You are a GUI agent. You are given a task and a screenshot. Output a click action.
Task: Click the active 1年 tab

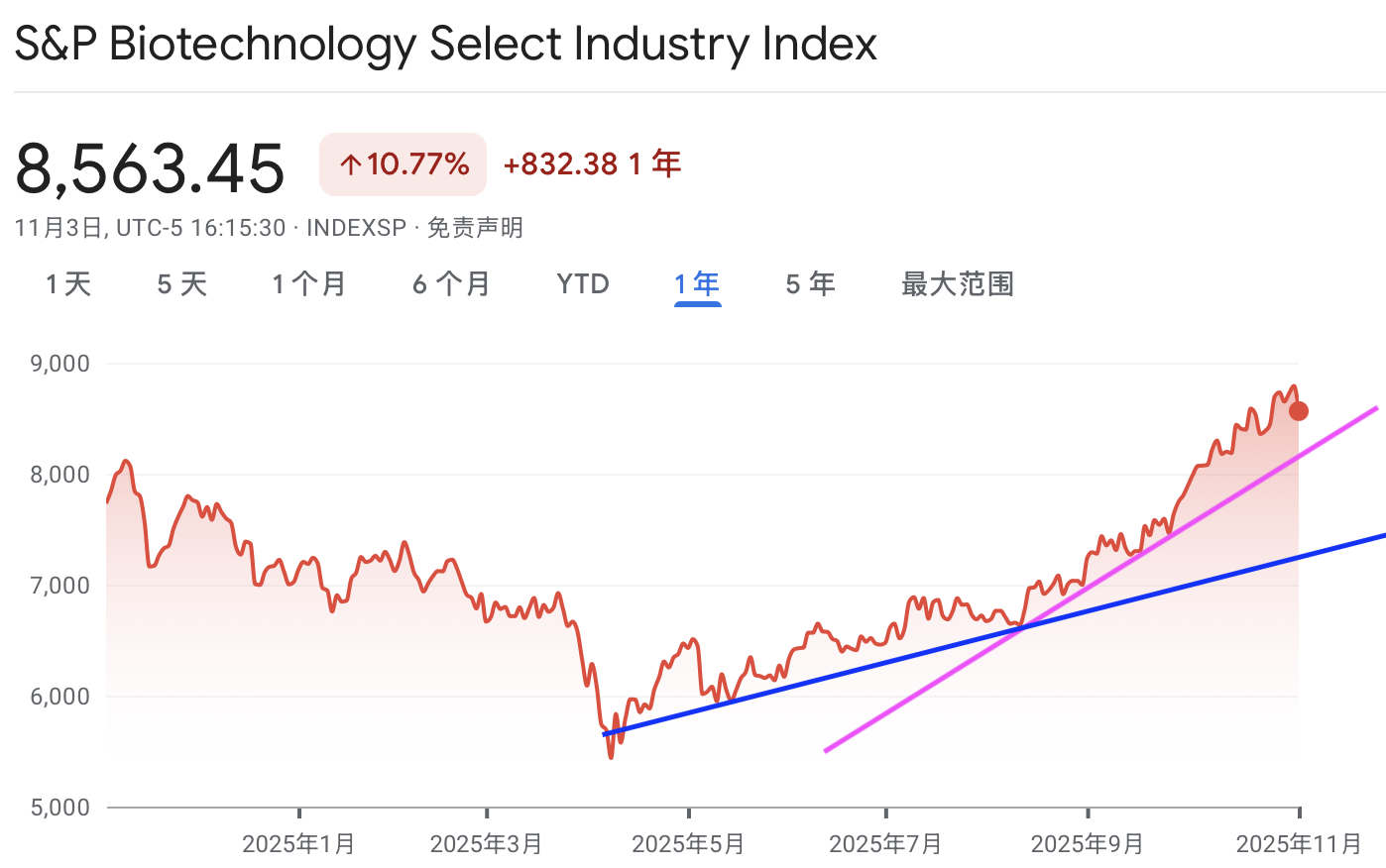point(697,284)
